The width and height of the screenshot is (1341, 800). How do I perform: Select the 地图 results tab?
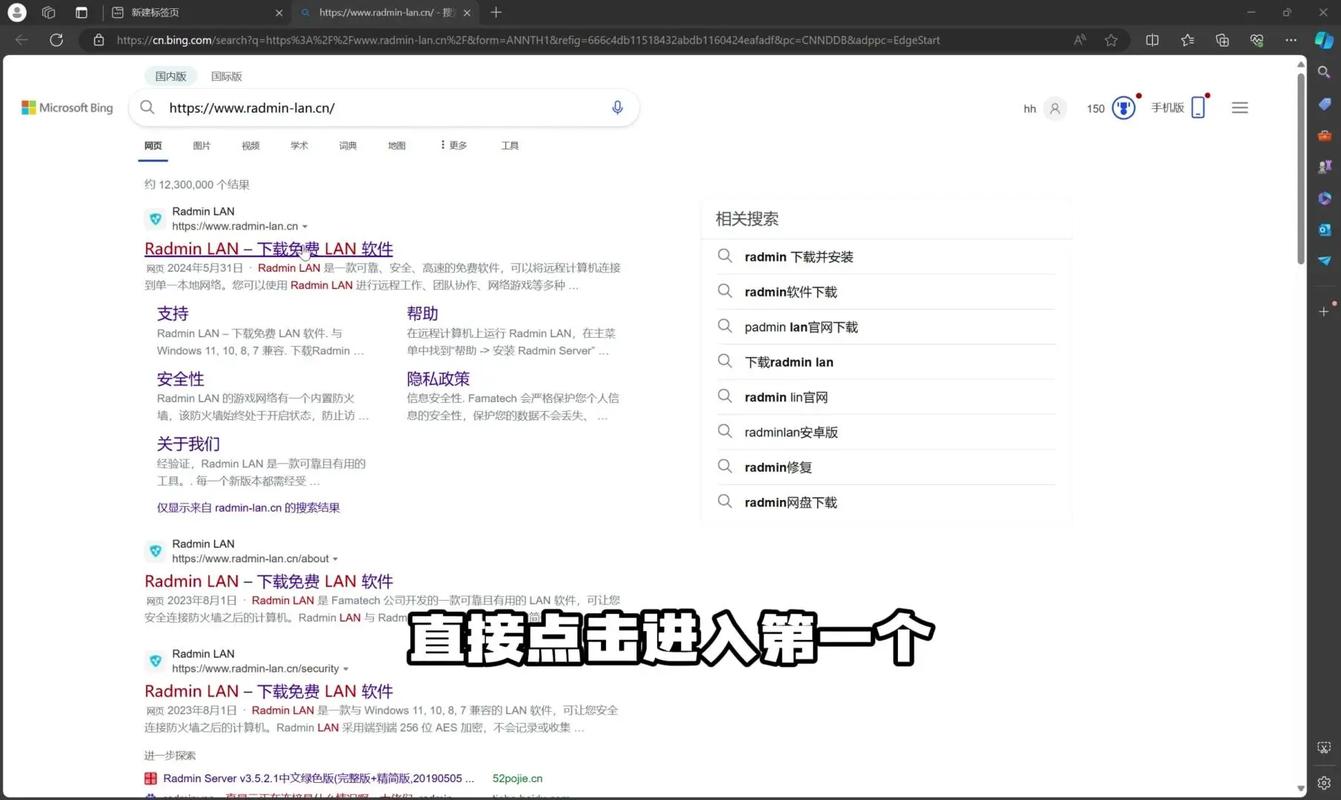click(397, 146)
